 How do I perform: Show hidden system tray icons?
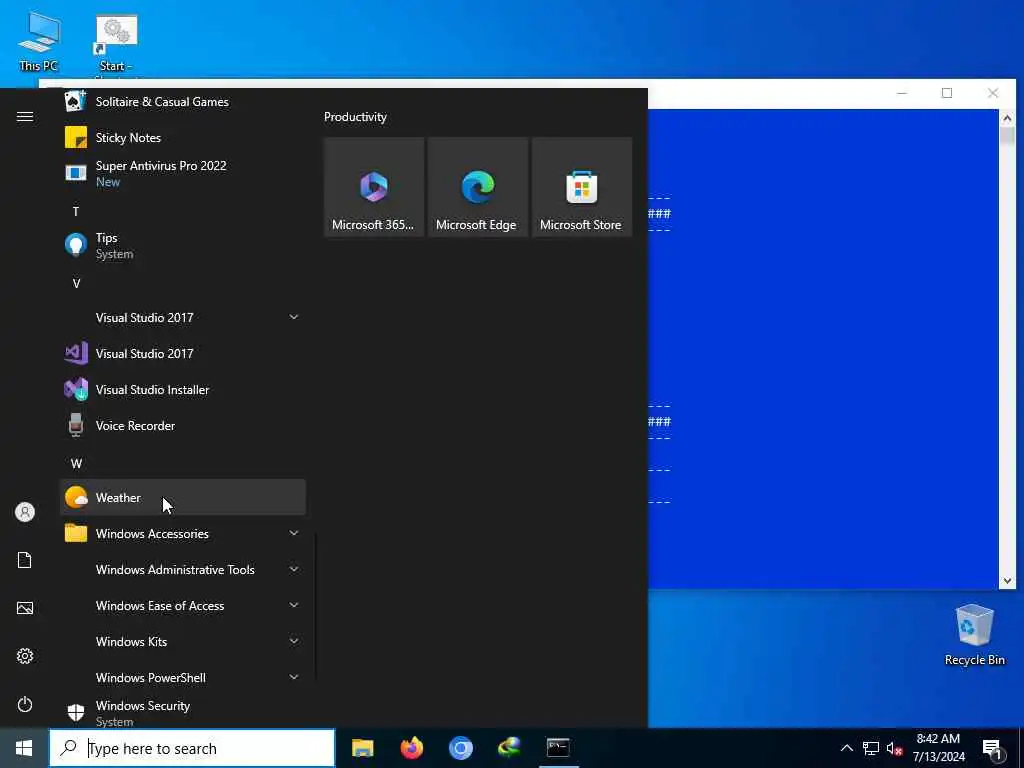(x=846, y=748)
